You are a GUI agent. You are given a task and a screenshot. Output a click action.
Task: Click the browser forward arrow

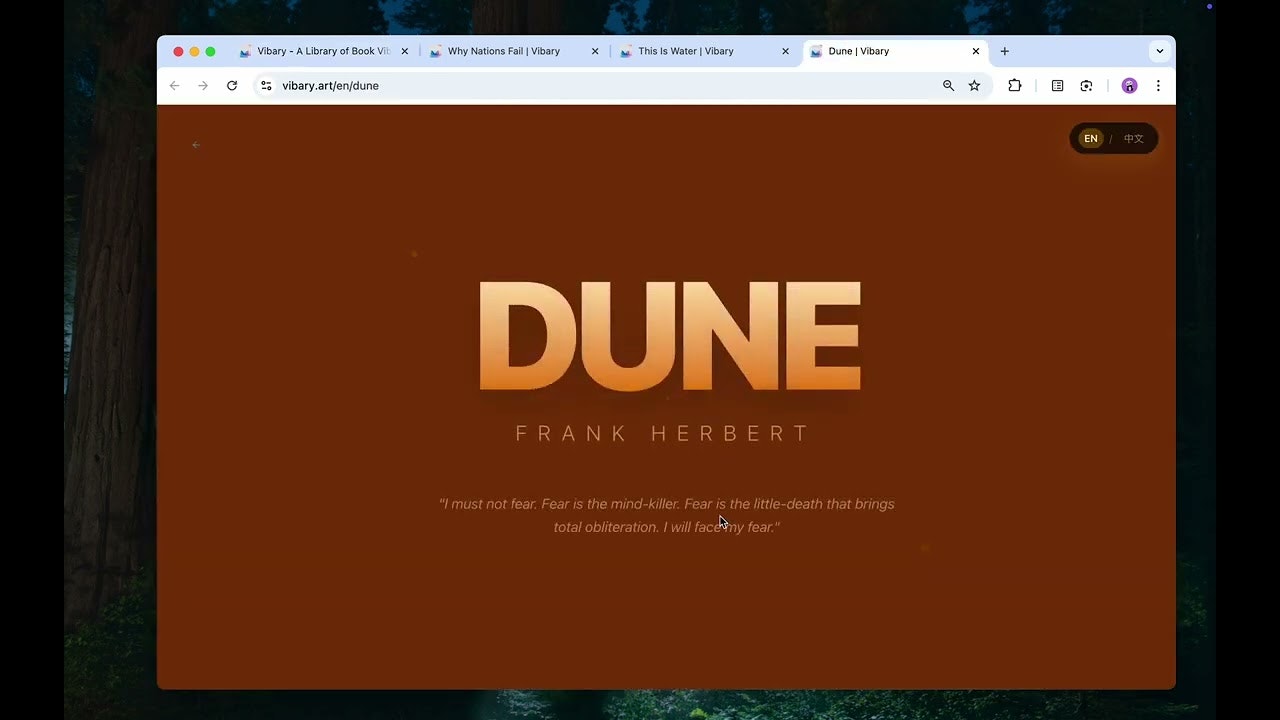point(203,86)
